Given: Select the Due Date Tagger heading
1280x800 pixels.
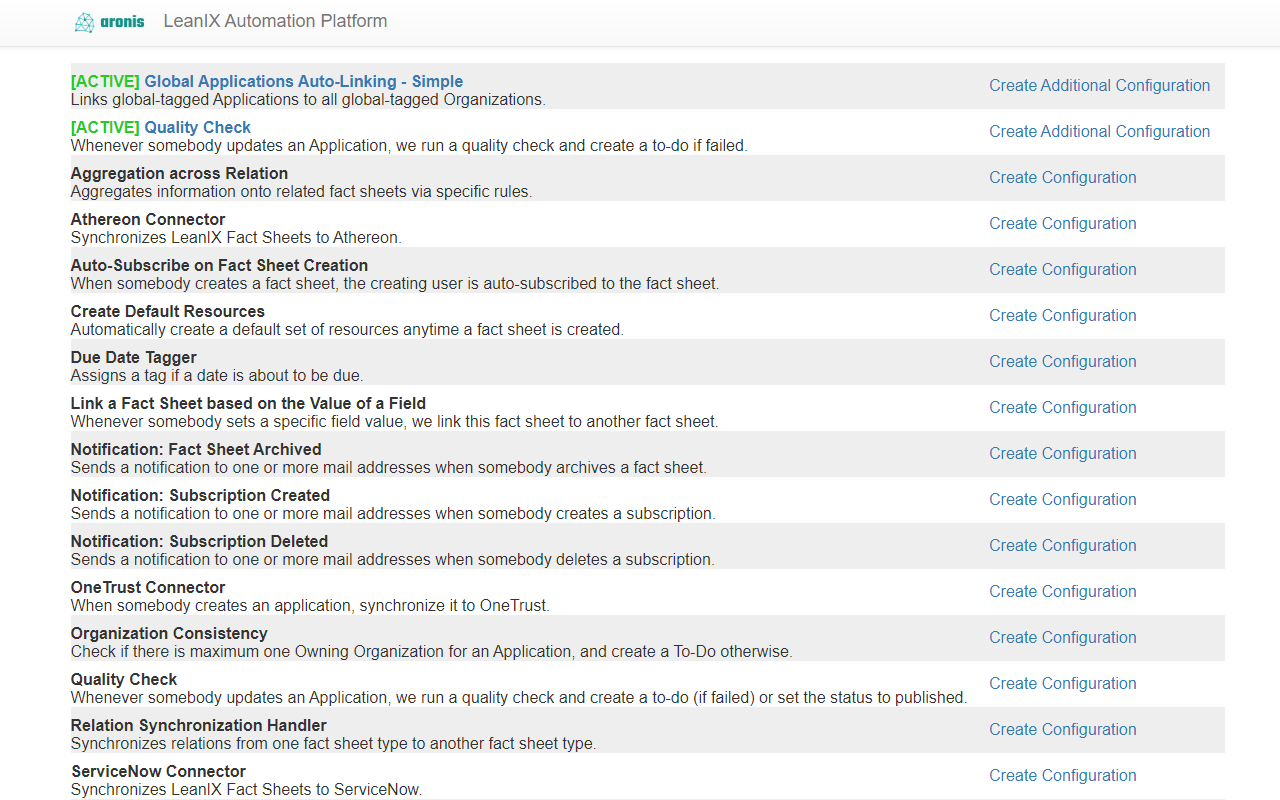Looking at the screenshot, I should (x=134, y=358).
